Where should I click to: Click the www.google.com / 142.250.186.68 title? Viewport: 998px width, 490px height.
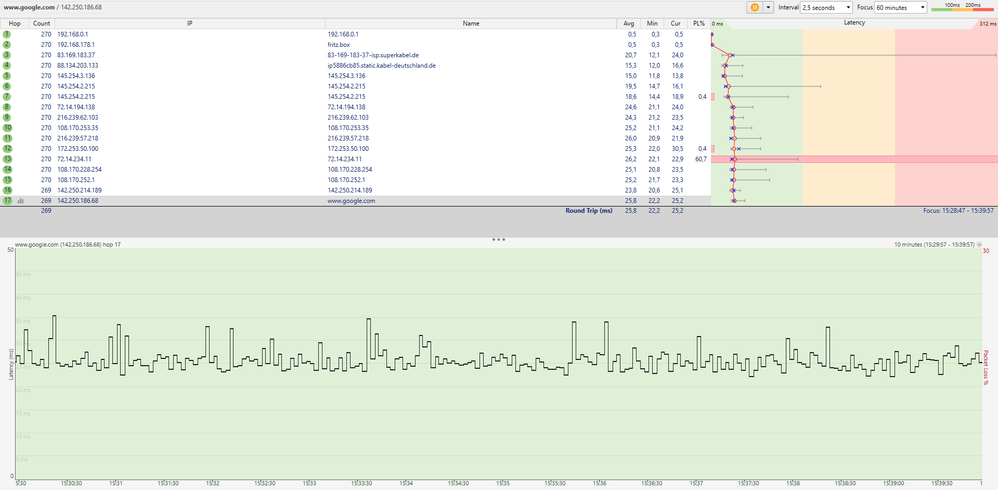(53, 7)
